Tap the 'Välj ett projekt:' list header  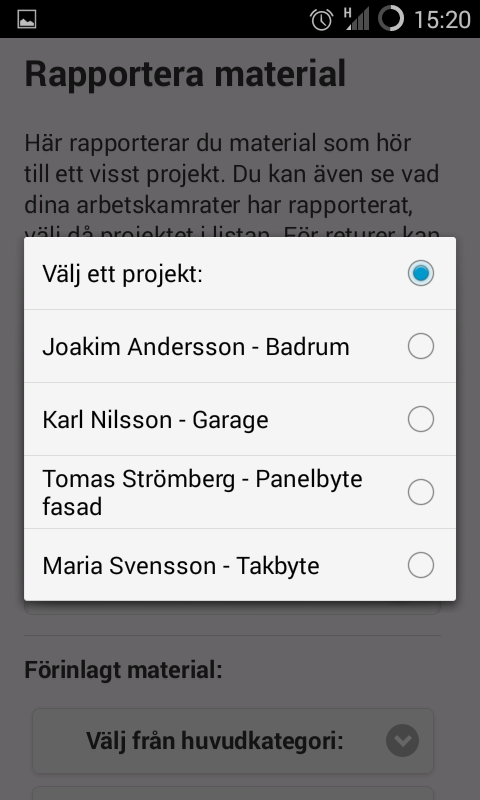[x=240, y=273]
